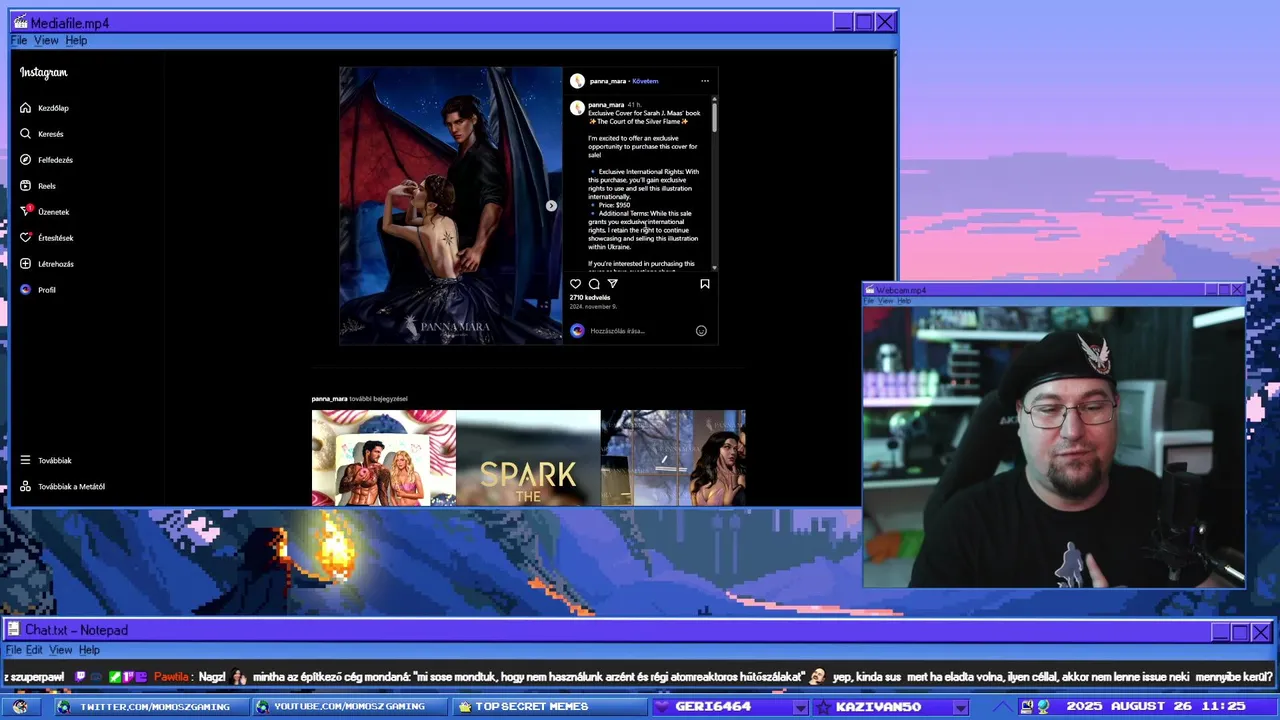Open File menu in Mediafile.mp4 window
1280x720 pixels.
point(19,40)
